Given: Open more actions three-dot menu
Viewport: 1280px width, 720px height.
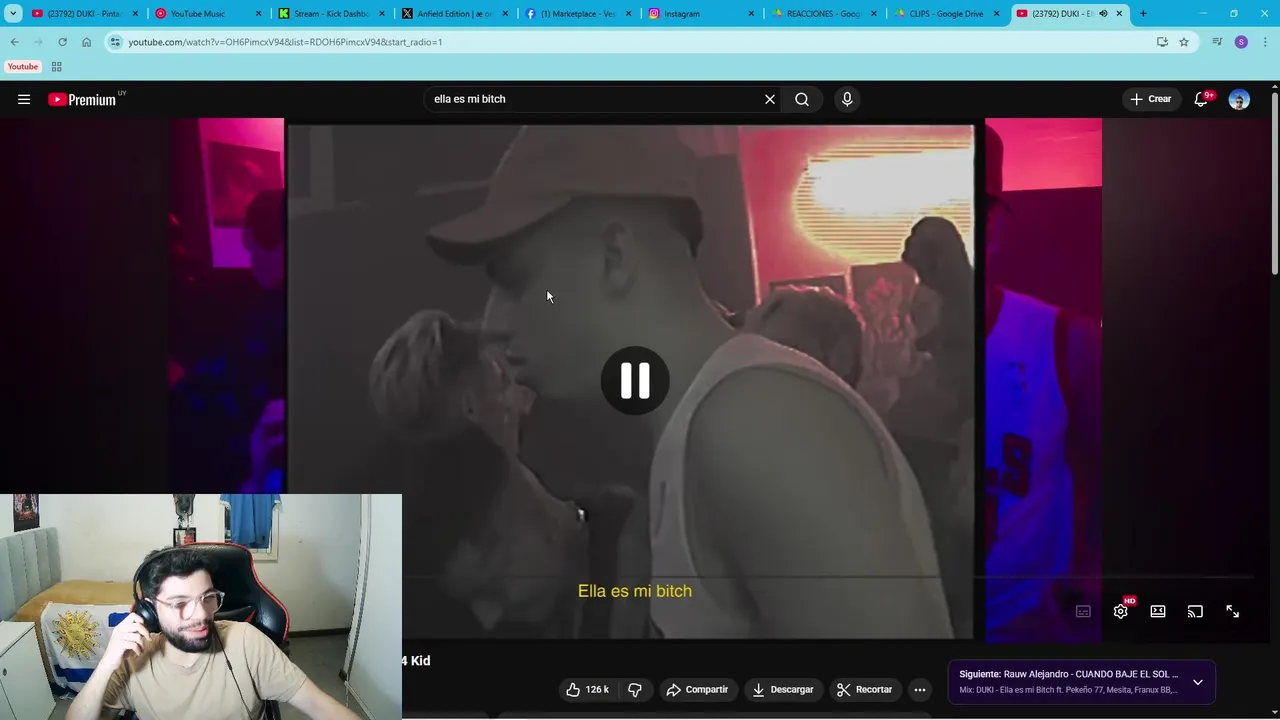Looking at the screenshot, I should (x=920, y=689).
